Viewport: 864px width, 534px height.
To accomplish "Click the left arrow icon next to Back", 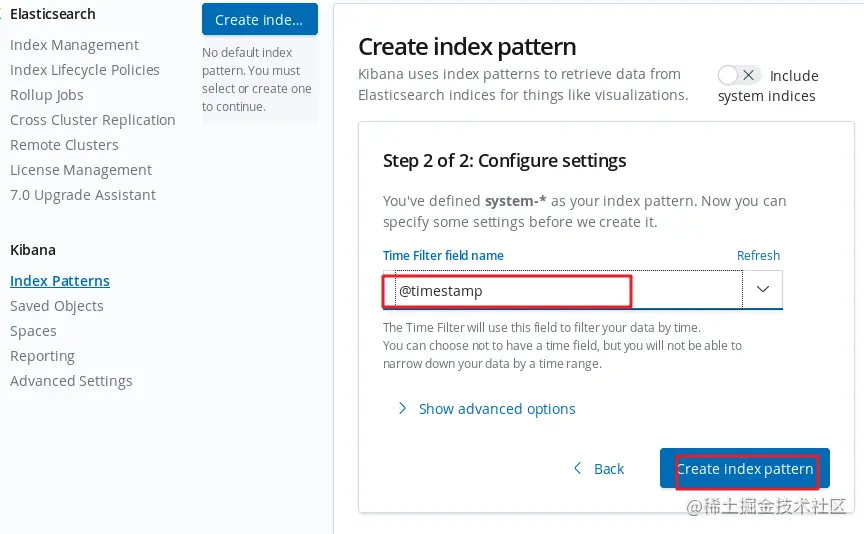I will tap(578, 468).
